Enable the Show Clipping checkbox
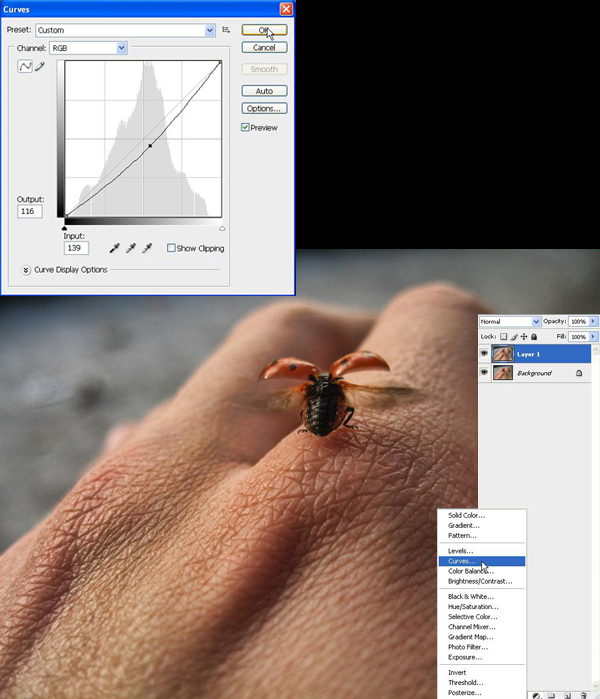Viewport: 600px width, 699px height. (x=171, y=248)
